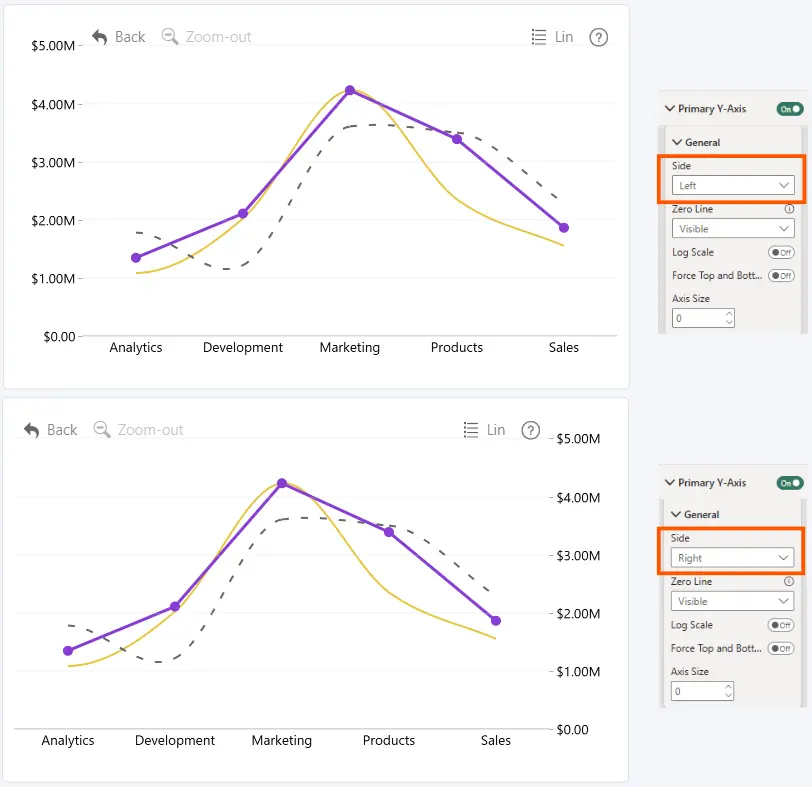Click the Zoom-out magnifier icon in bottom chart
Viewport: 812px width, 787px height.
coord(102,430)
